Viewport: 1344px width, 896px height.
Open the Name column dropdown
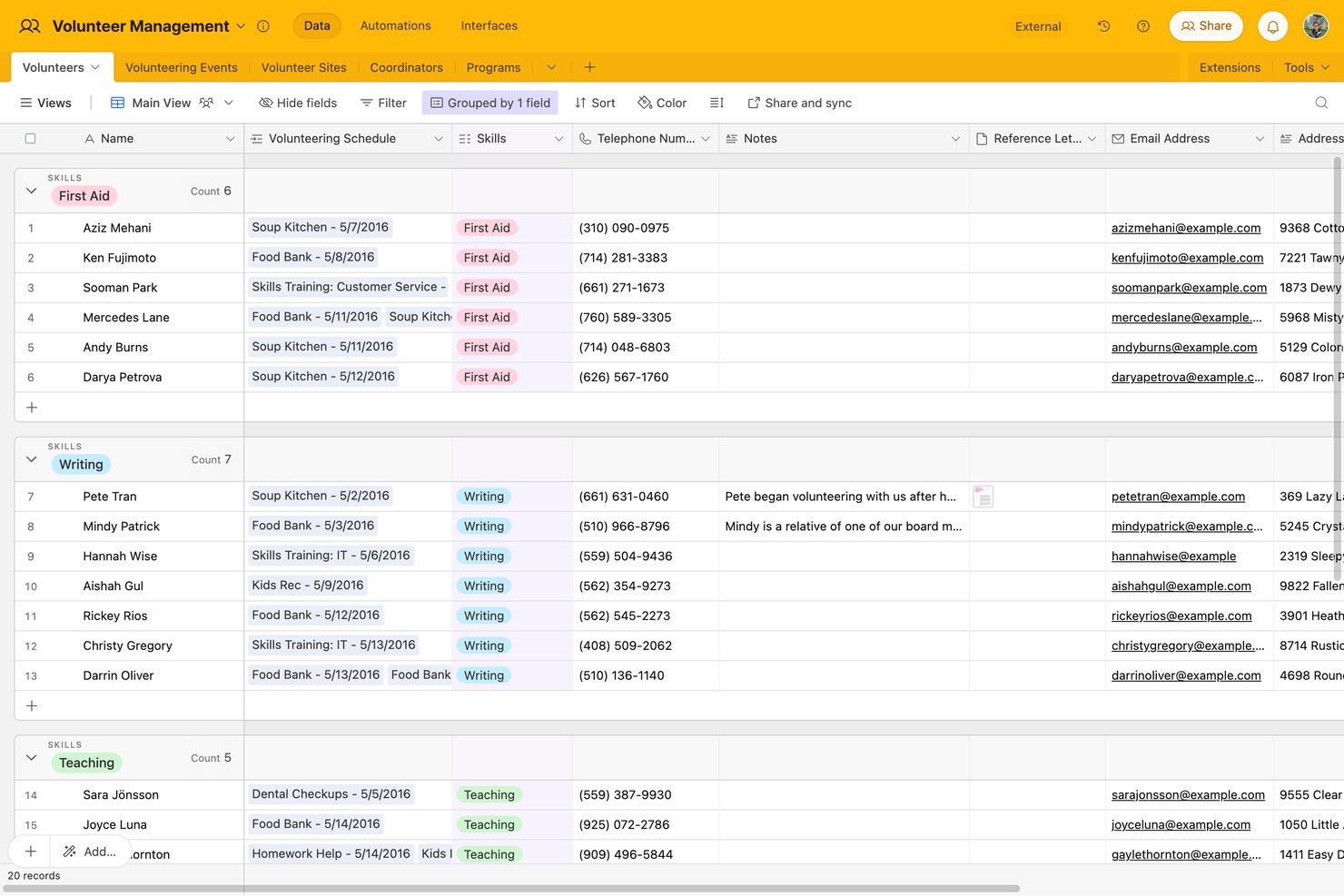(x=230, y=139)
